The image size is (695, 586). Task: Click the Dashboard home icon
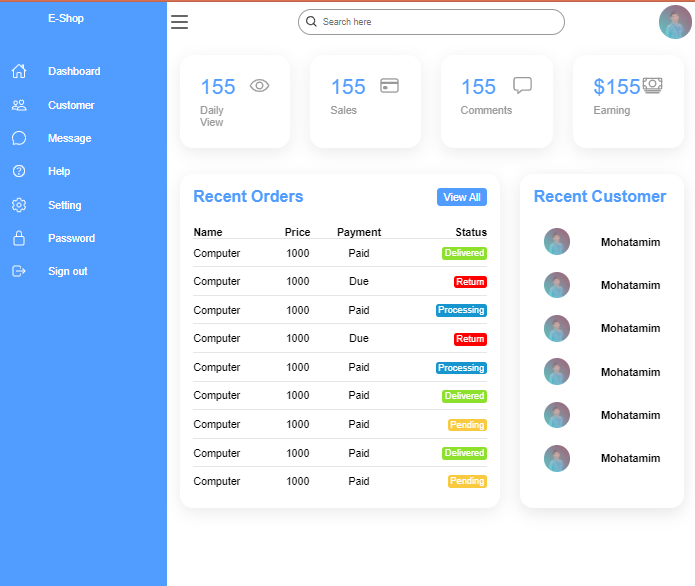pyautogui.click(x=19, y=71)
